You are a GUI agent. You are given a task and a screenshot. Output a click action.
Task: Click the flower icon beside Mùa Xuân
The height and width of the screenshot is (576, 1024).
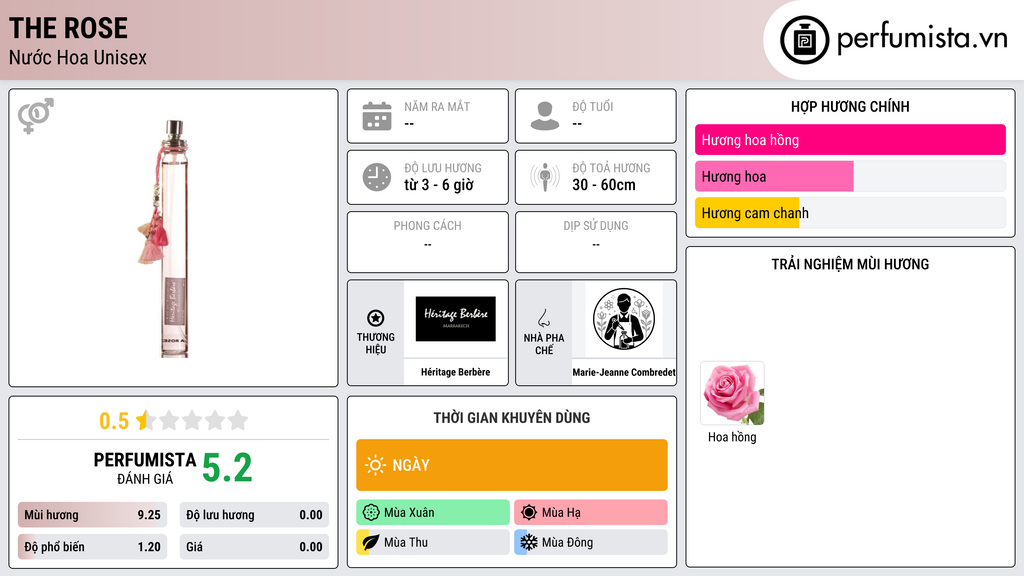[371, 513]
